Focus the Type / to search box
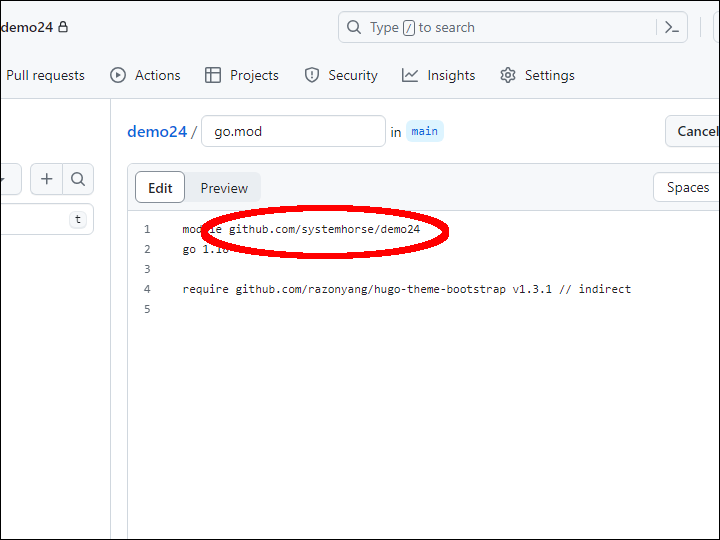The width and height of the screenshot is (720, 540). tap(512, 28)
